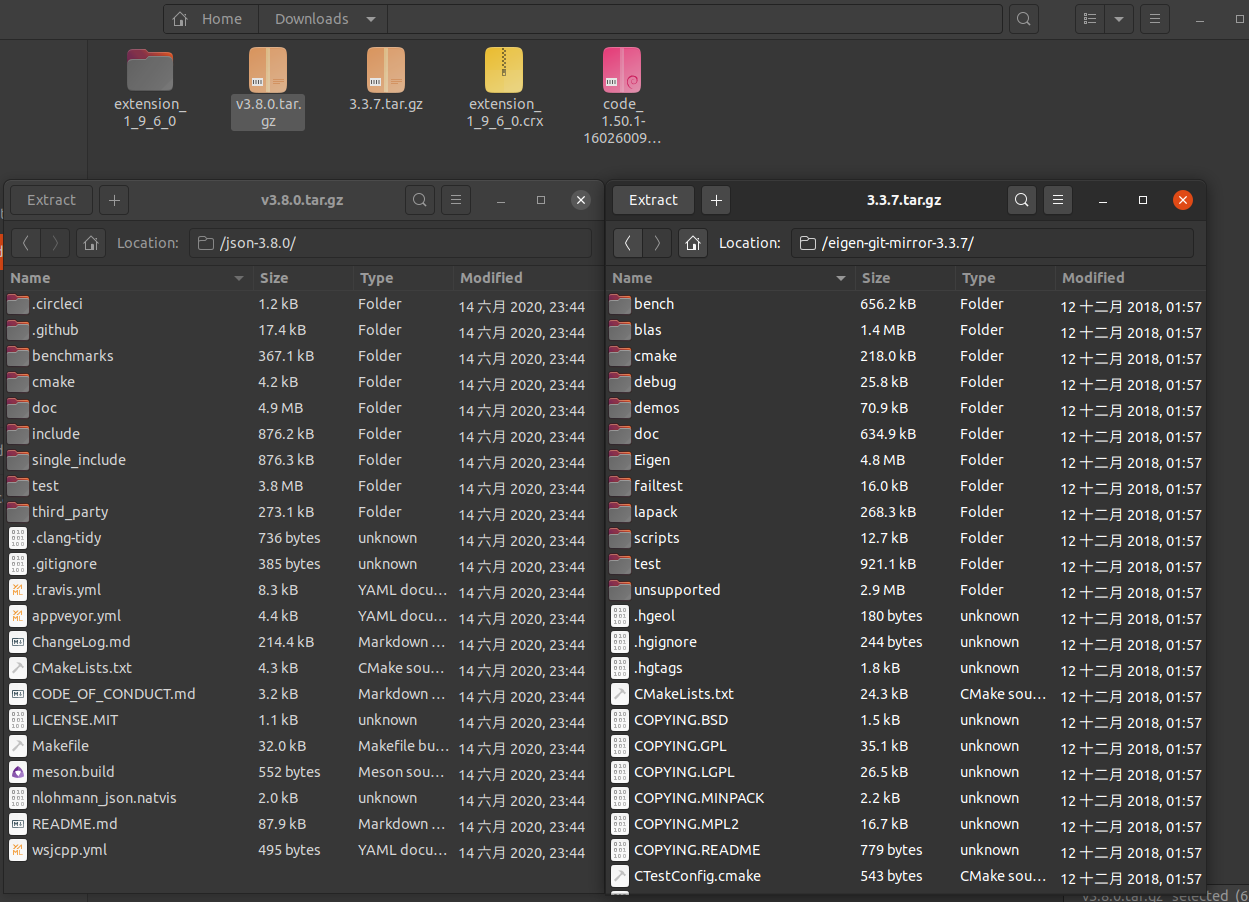Open view options dropdown arrow in Files toolbar

[1119, 19]
